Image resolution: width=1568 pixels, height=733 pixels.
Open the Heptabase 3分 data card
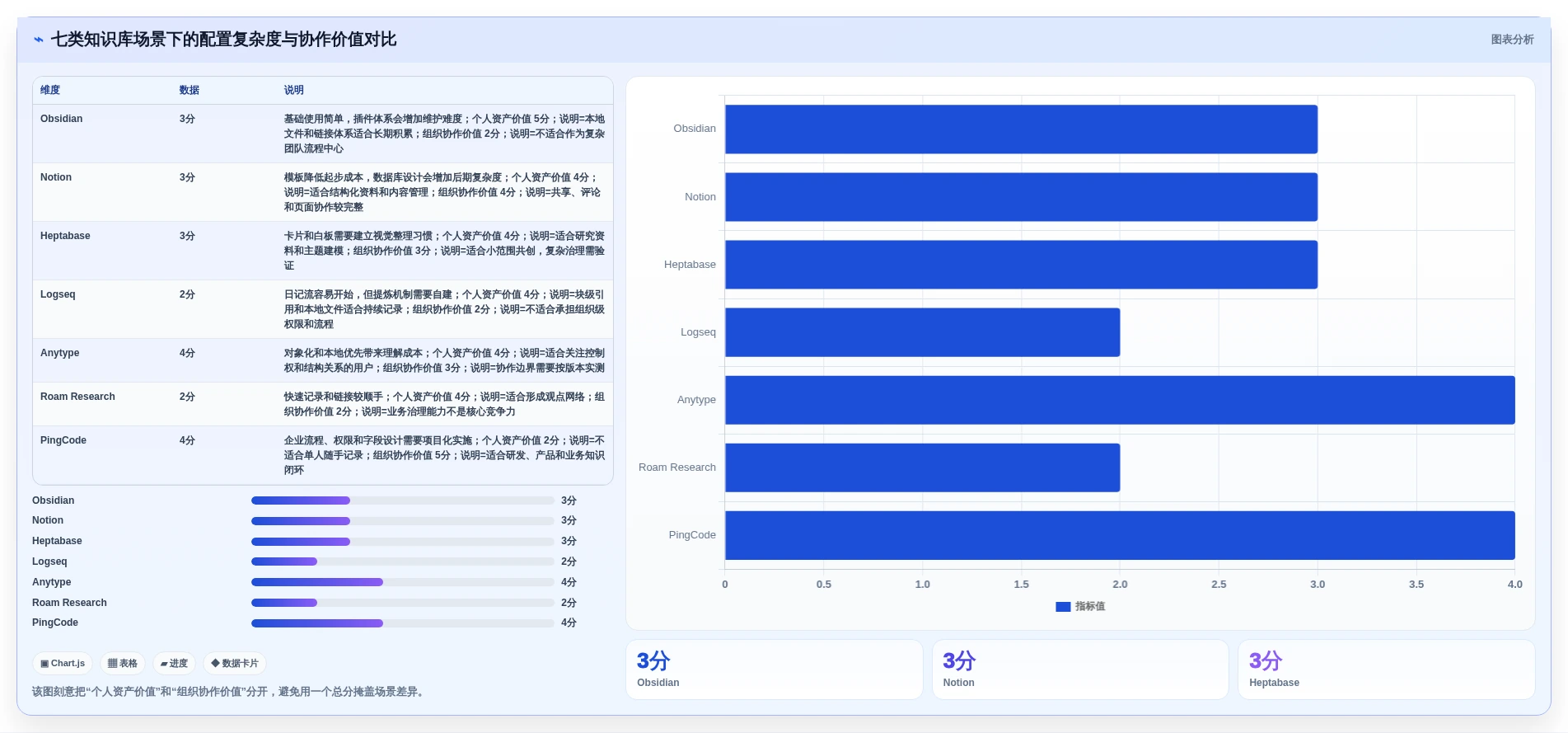tap(1387, 670)
